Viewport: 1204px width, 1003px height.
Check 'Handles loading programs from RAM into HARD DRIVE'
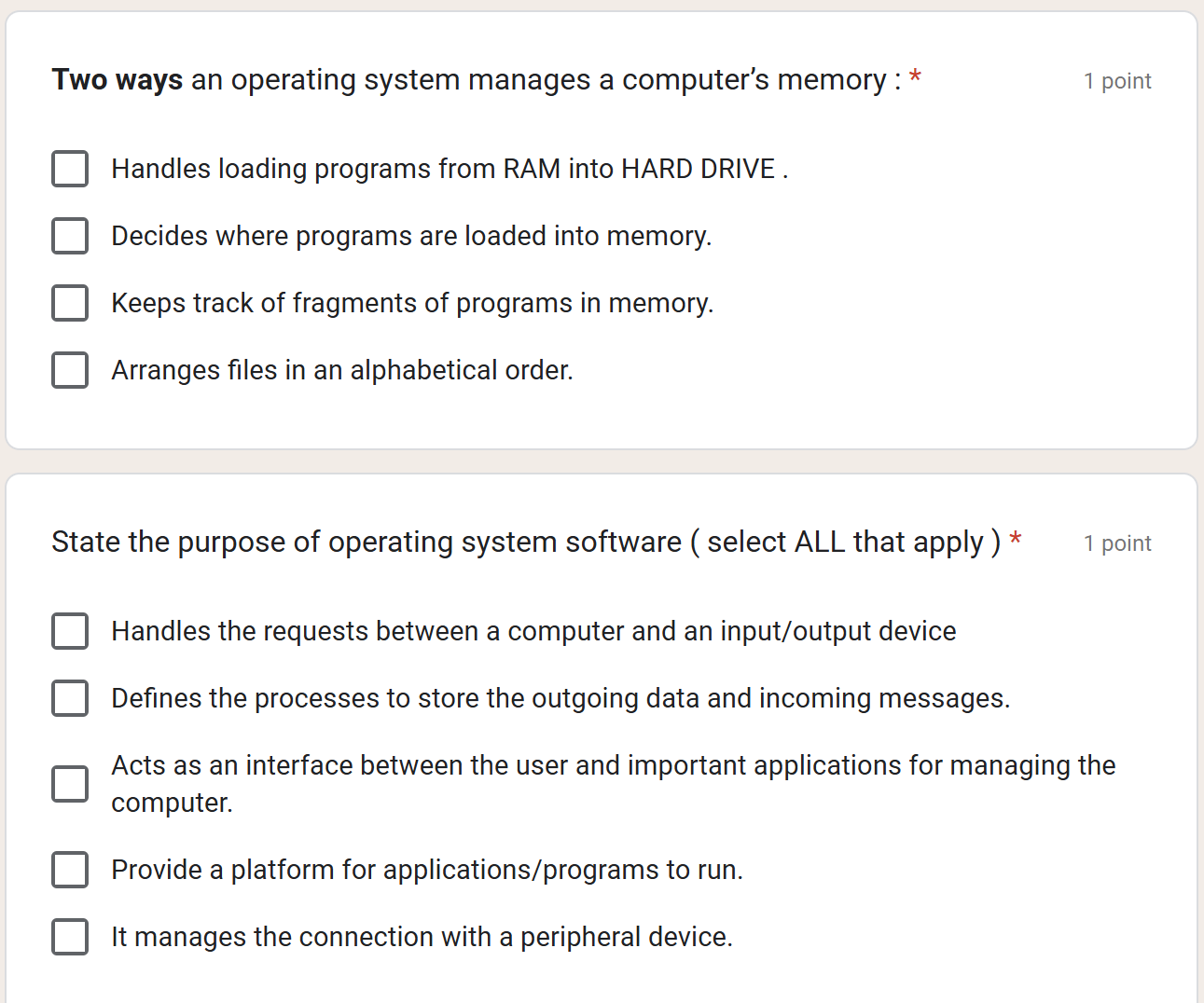click(x=70, y=169)
